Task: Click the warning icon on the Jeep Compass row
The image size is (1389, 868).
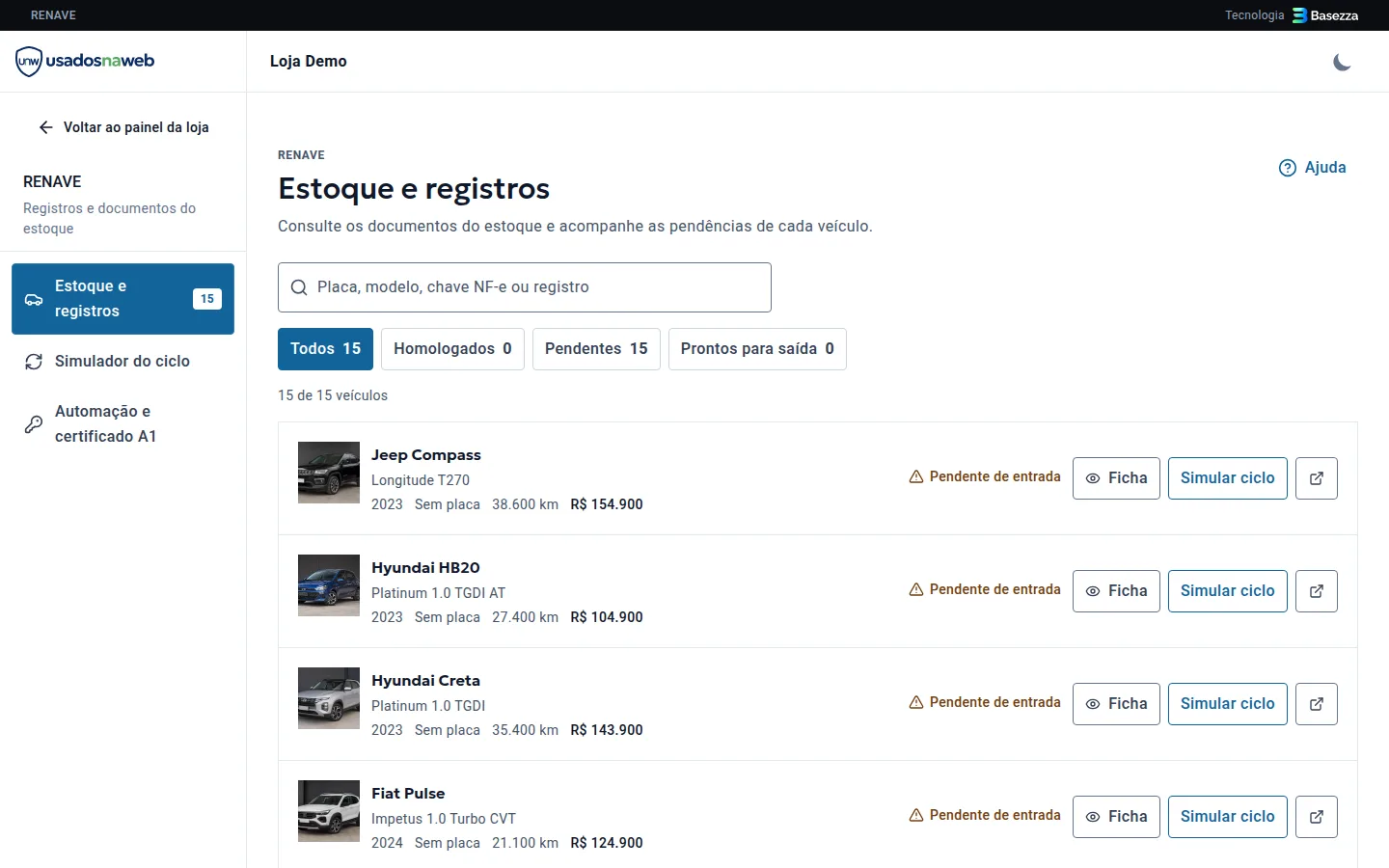Action: click(x=916, y=476)
